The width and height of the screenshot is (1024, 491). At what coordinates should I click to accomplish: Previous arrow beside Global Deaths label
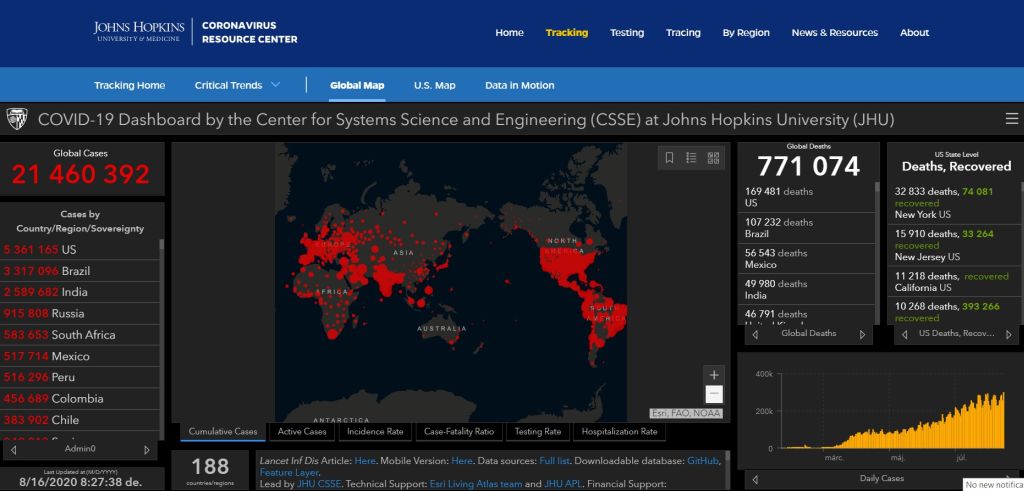[x=755, y=334]
